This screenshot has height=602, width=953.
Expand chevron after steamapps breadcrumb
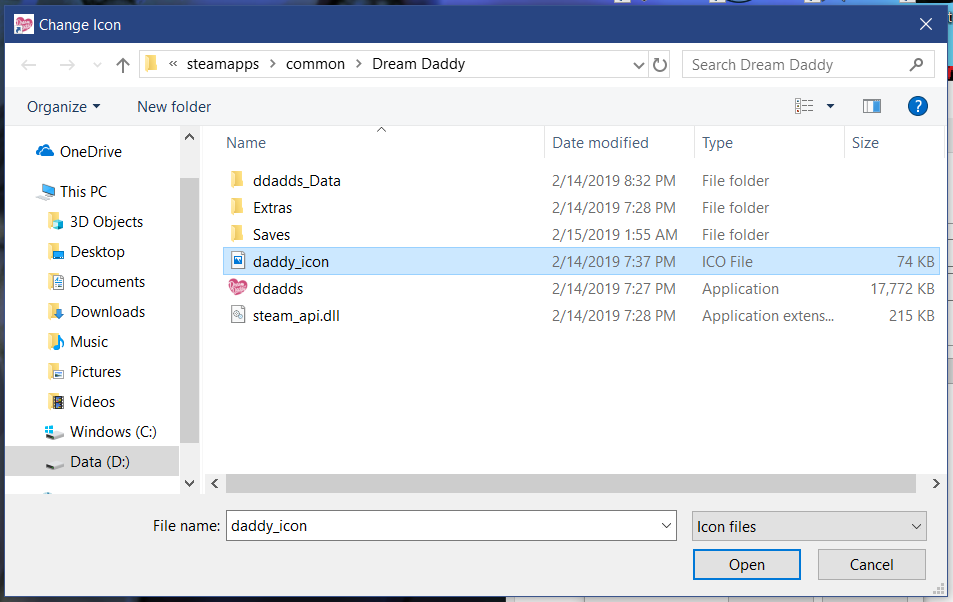click(x=272, y=64)
